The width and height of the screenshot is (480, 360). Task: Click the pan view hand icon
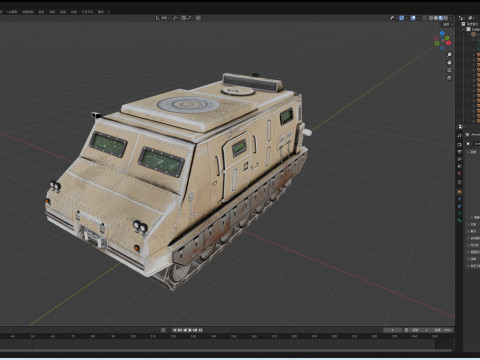[449, 62]
